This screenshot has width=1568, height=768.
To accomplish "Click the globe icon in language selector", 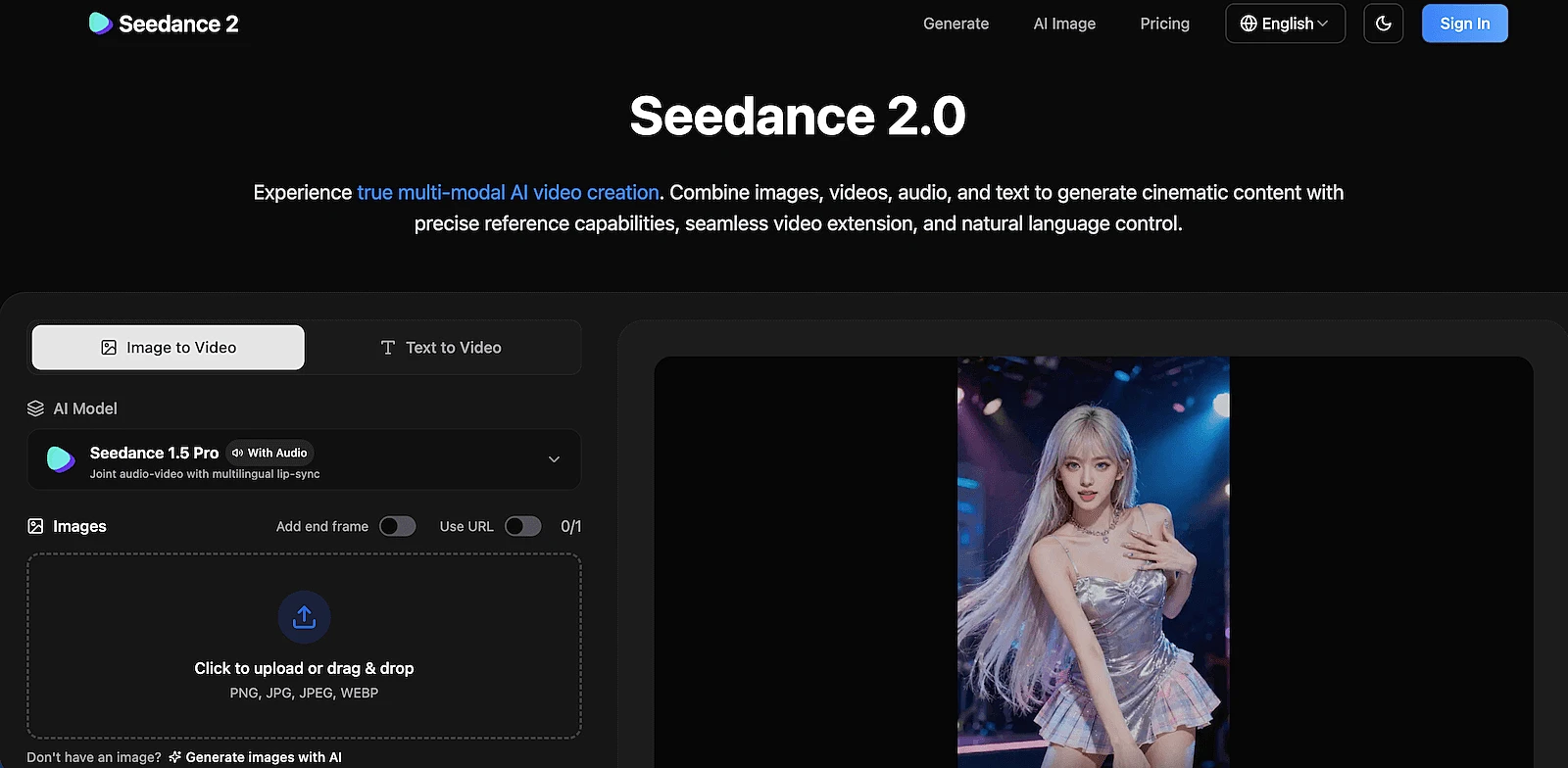I will pyautogui.click(x=1249, y=24).
